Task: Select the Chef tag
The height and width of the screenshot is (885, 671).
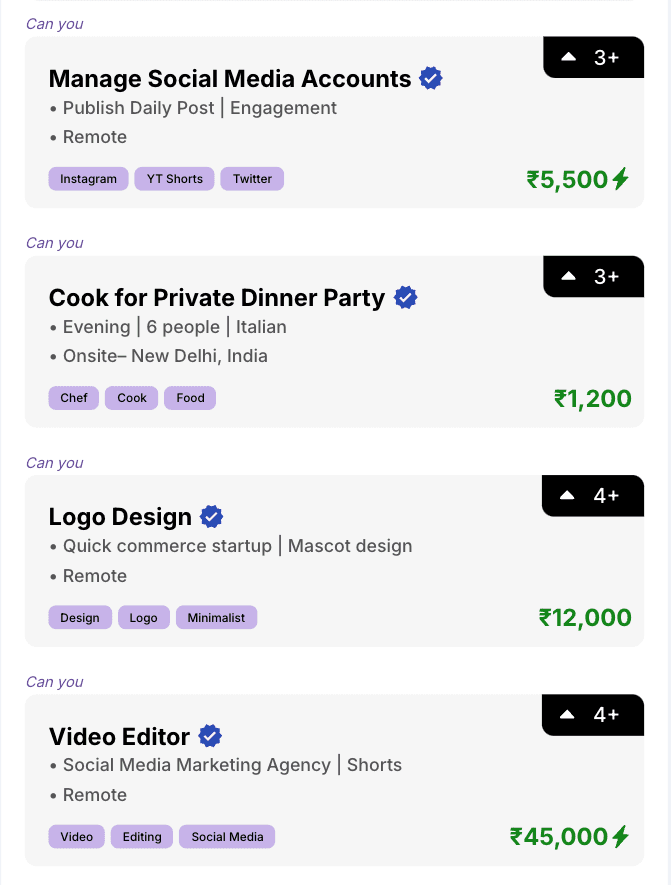Action: coord(74,398)
